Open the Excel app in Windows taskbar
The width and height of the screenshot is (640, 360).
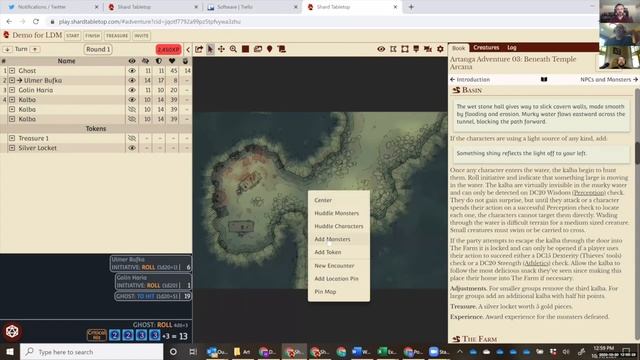(x=387, y=352)
